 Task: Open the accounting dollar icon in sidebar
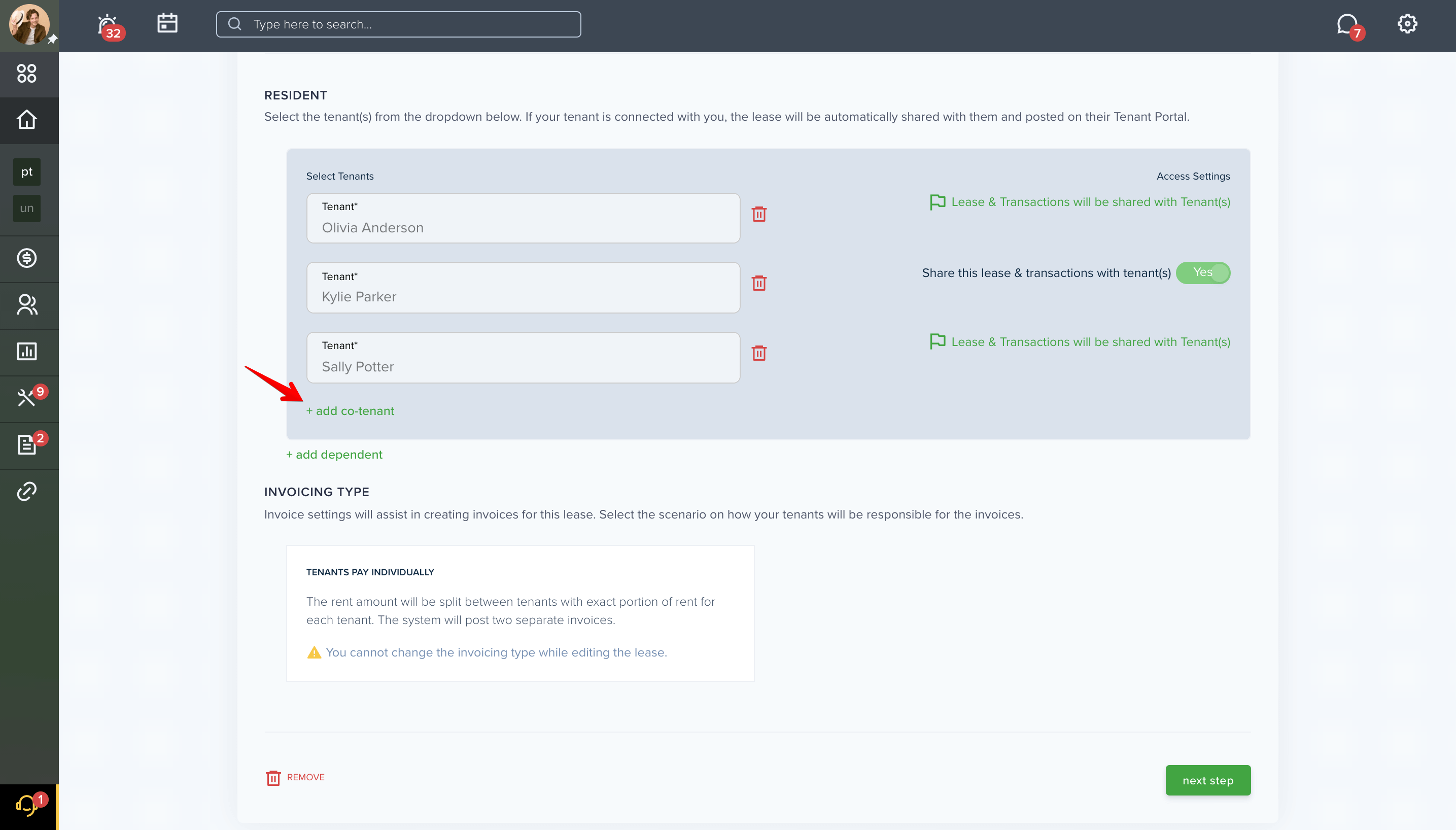27,258
